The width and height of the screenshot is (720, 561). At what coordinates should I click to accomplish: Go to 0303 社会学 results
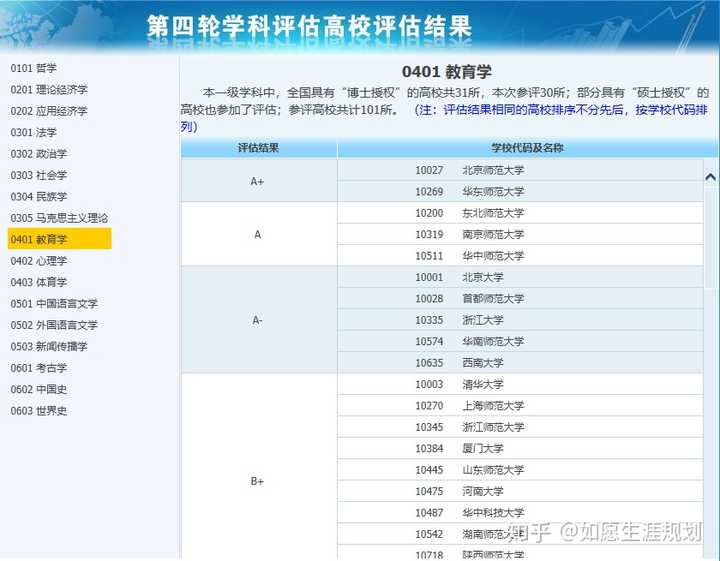point(39,175)
